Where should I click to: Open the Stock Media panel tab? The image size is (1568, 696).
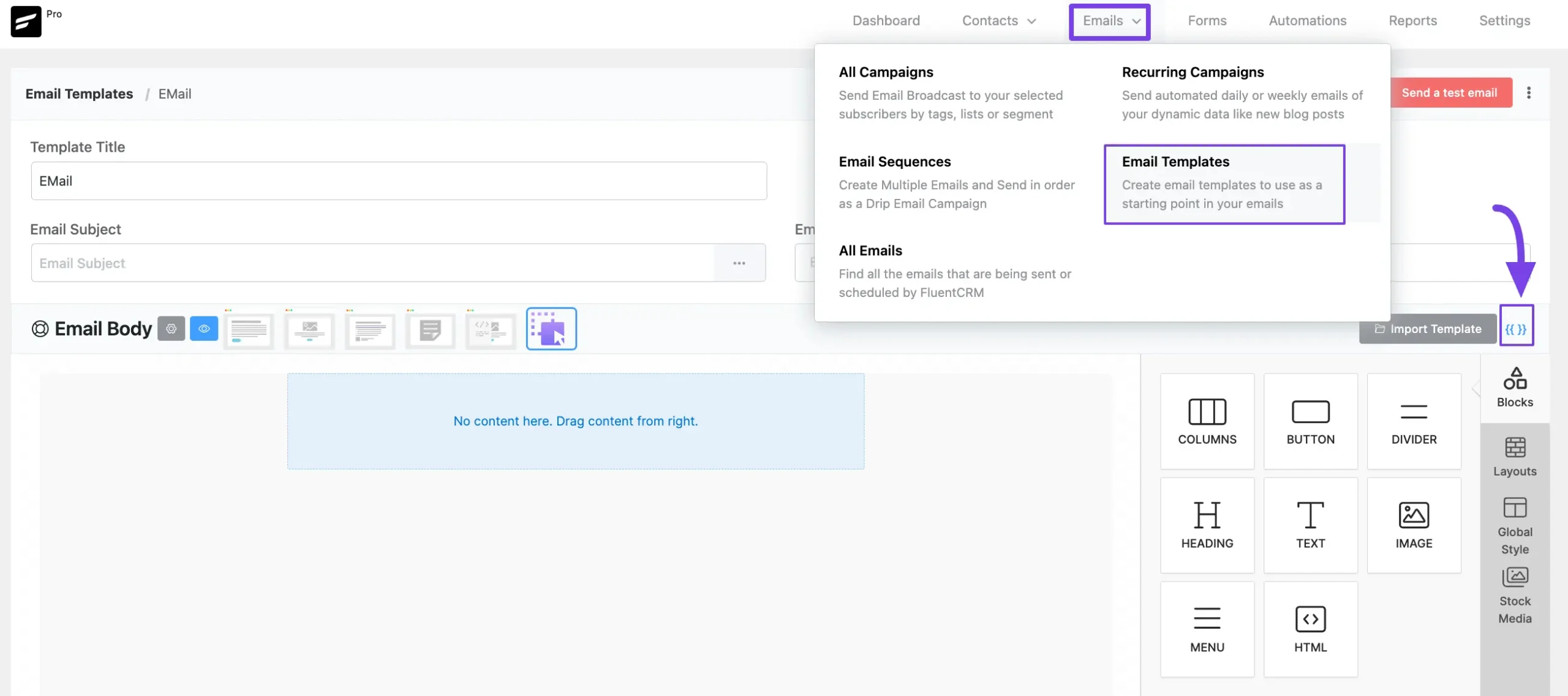coord(1515,595)
